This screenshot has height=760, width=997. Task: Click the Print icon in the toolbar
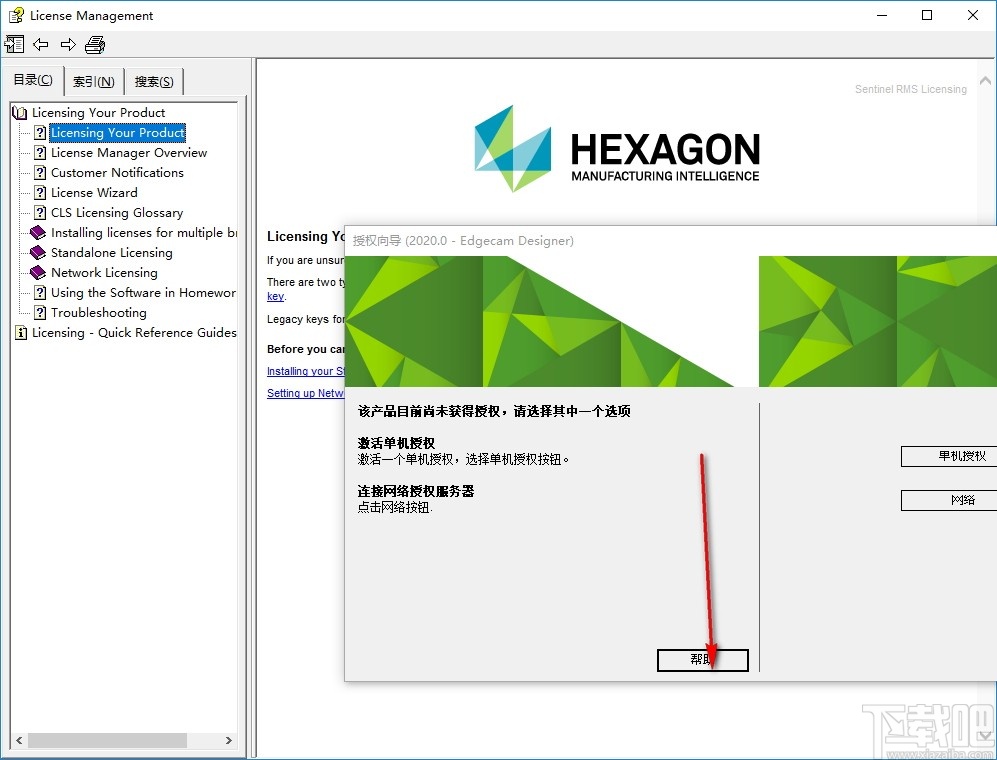[x=94, y=44]
